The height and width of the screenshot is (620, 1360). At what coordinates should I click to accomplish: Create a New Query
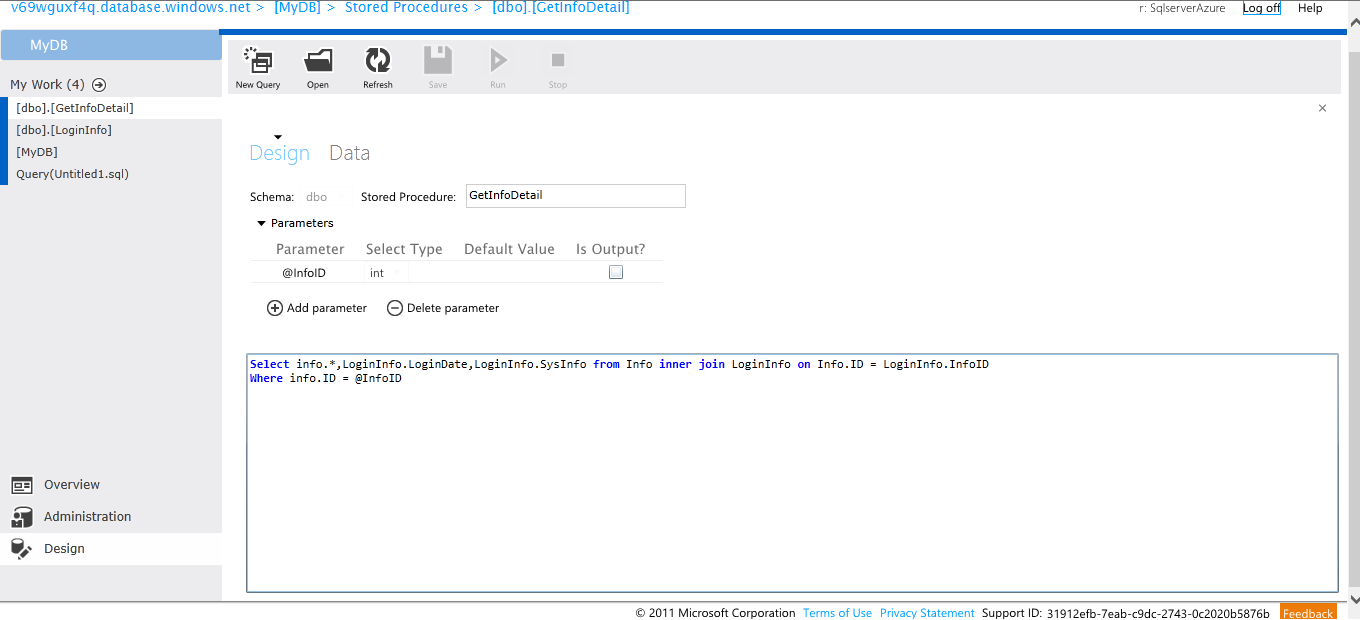pos(257,66)
